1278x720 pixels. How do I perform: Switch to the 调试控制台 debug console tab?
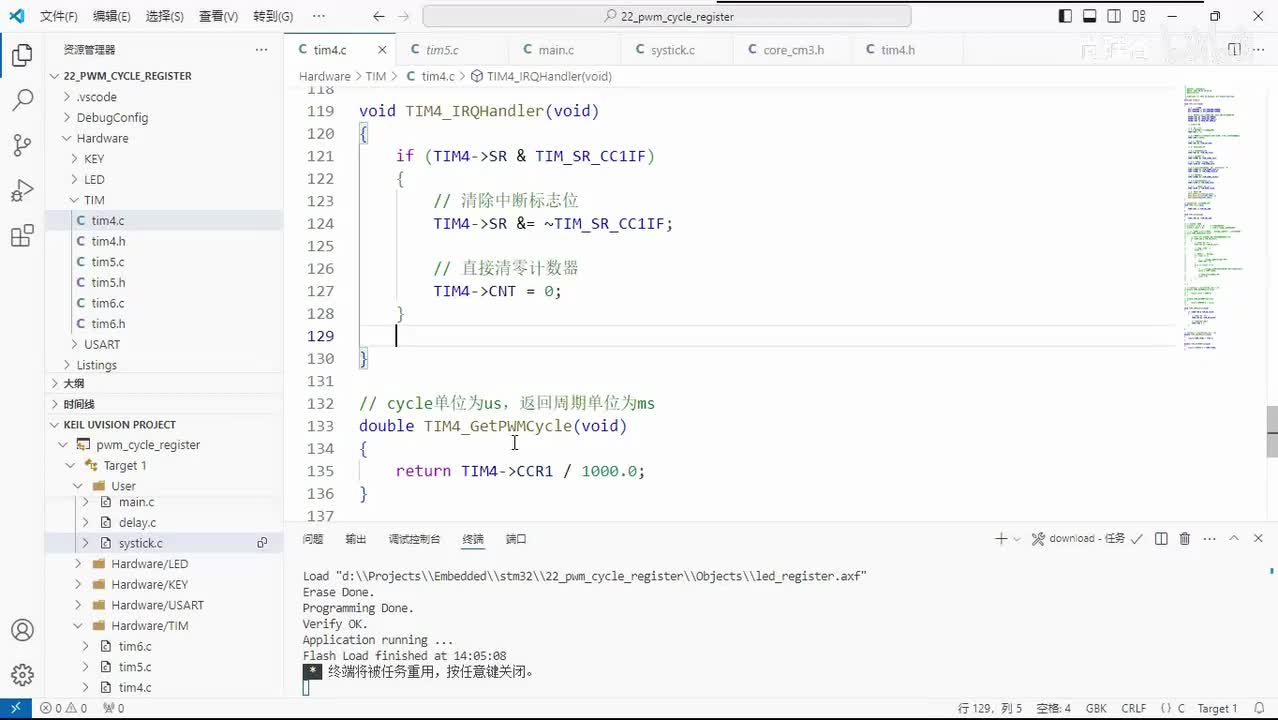click(x=414, y=539)
